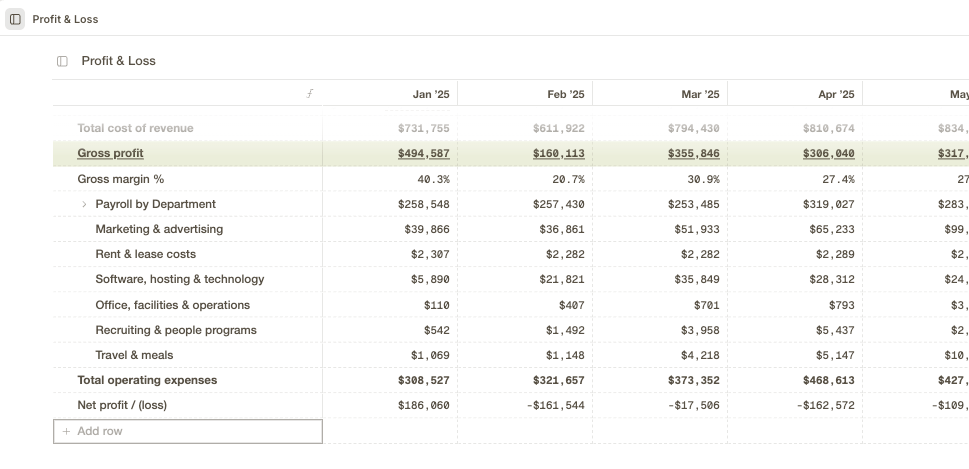The height and width of the screenshot is (469, 969).
Task: Click Travel & meals cell $1,069
Action: 430,355
